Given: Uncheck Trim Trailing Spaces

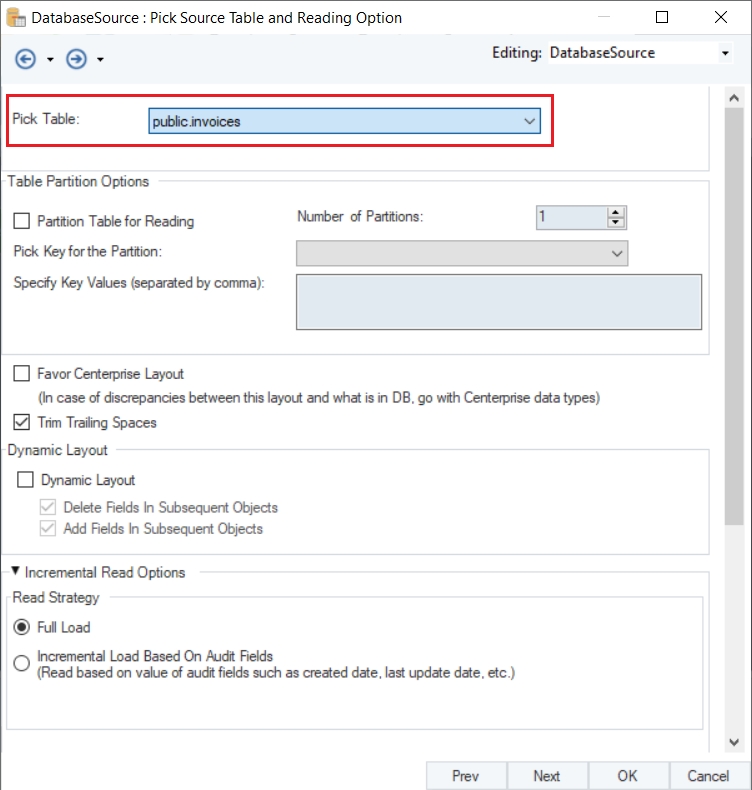Looking at the screenshot, I should tap(22, 422).
